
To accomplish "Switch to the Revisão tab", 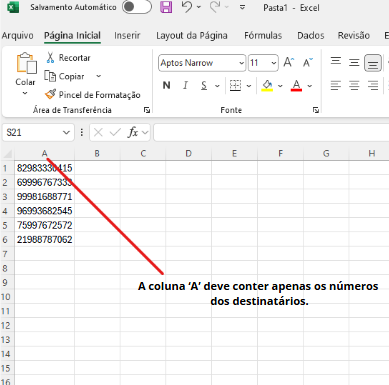I will [354, 35].
